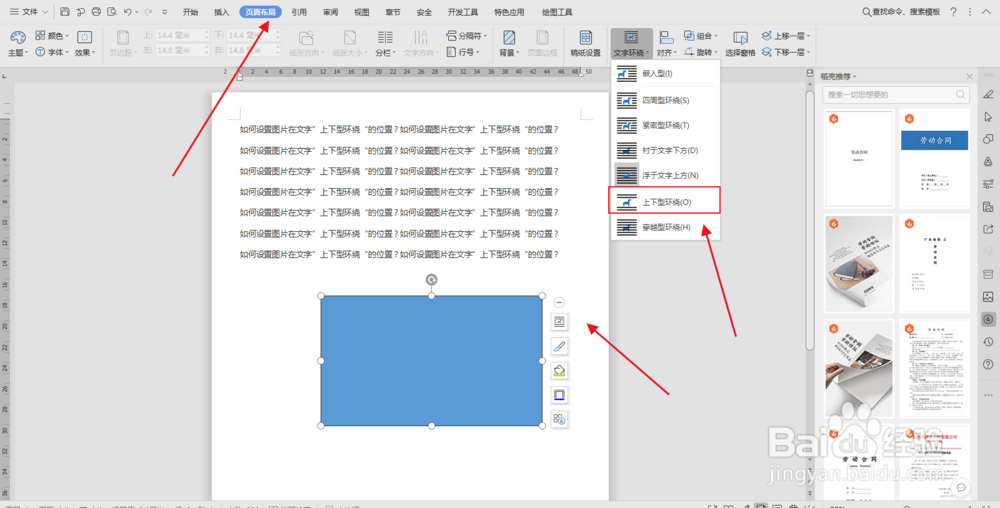Switch to the 插入 tab
Viewport: 1000px width, 508px height.
[x=222, y=11]
